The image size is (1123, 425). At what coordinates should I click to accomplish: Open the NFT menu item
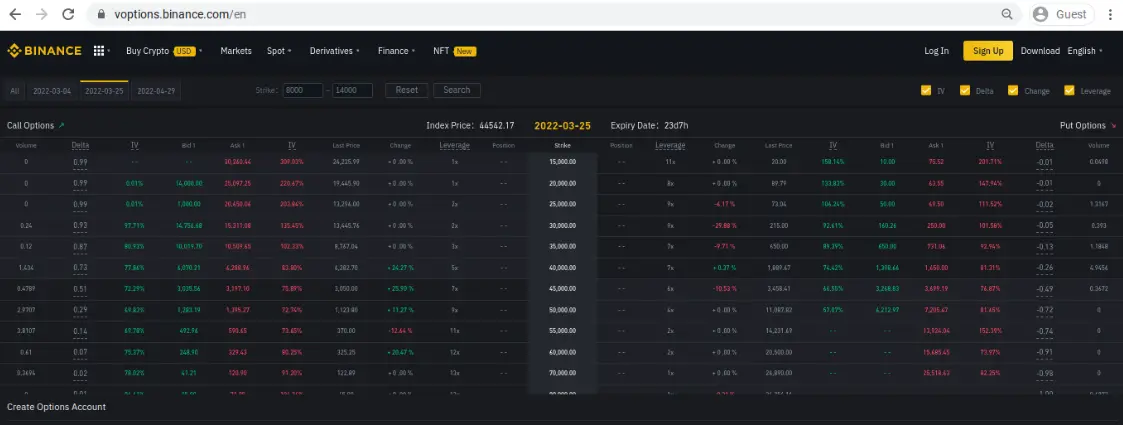[455, 51]
